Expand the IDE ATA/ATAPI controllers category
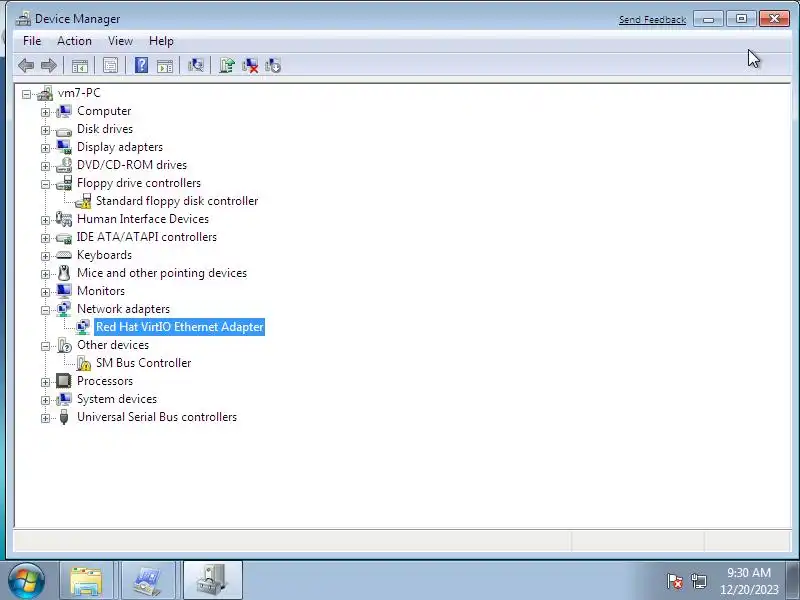Image resolution: width=800 pixels, height=600 pixels. point(45,238)
